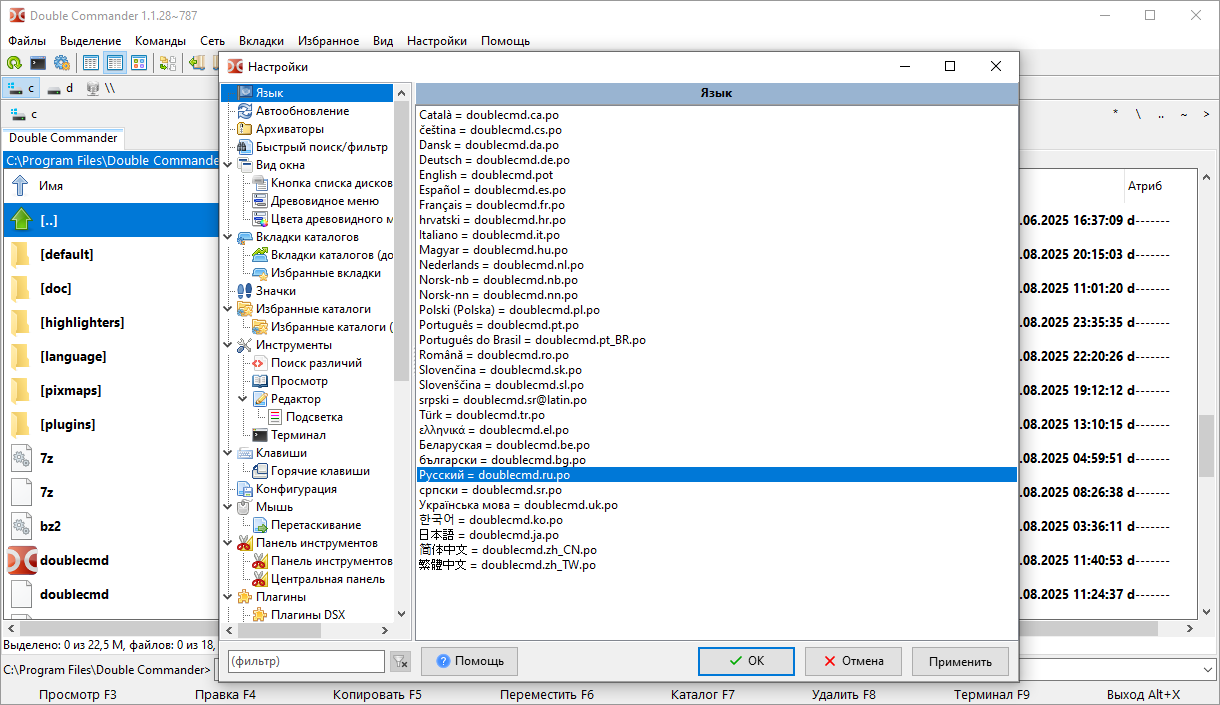This screenshot has width=1220, height=705.
Task: Click Удалить F8 function button
Action: point(844,694)
